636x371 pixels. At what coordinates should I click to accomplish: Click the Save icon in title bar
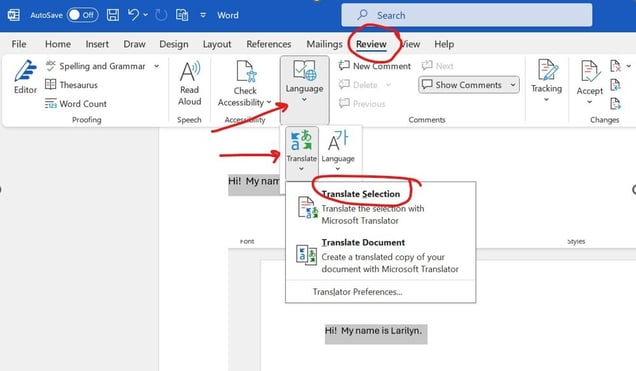click(x=113, y=15)
